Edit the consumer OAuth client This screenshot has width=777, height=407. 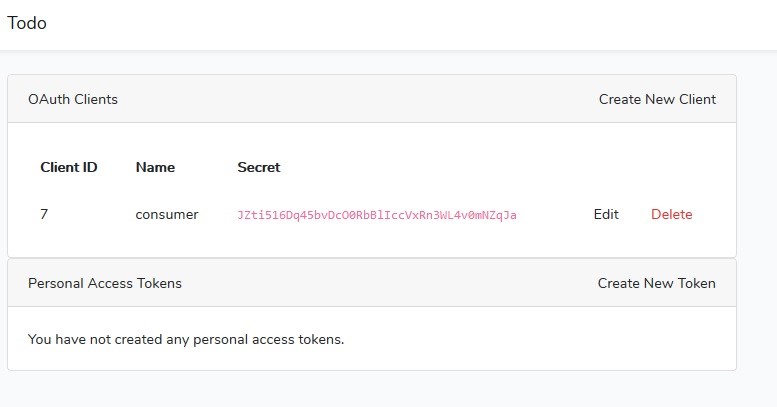[x=606, y=214]
